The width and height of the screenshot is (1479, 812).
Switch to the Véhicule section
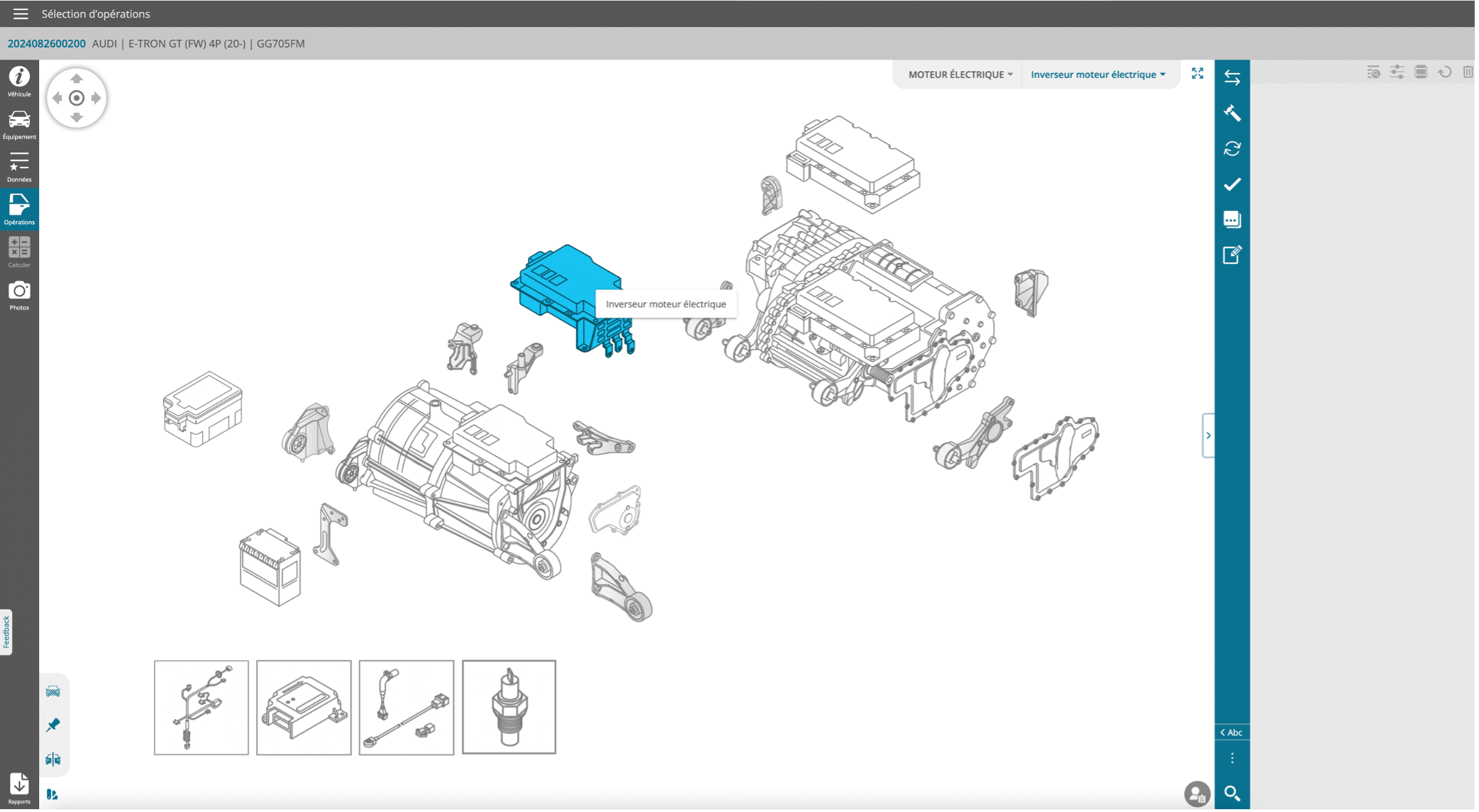point(19,81)
